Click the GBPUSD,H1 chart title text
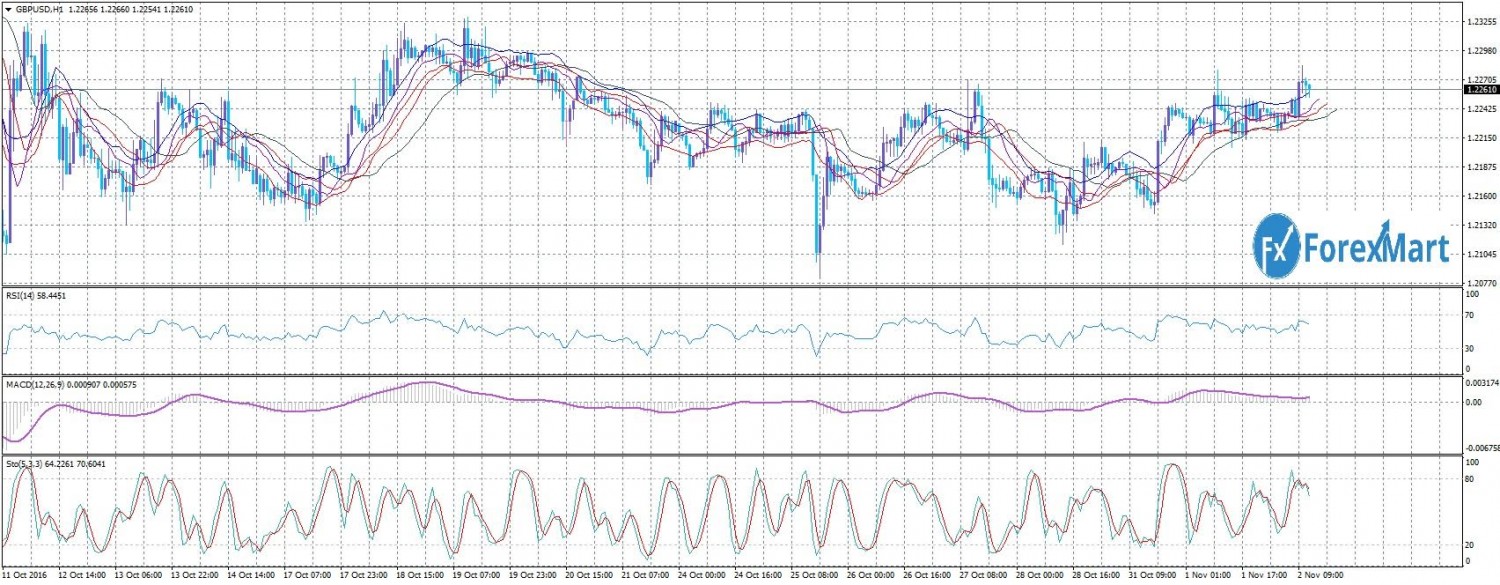 coord(42,8)
